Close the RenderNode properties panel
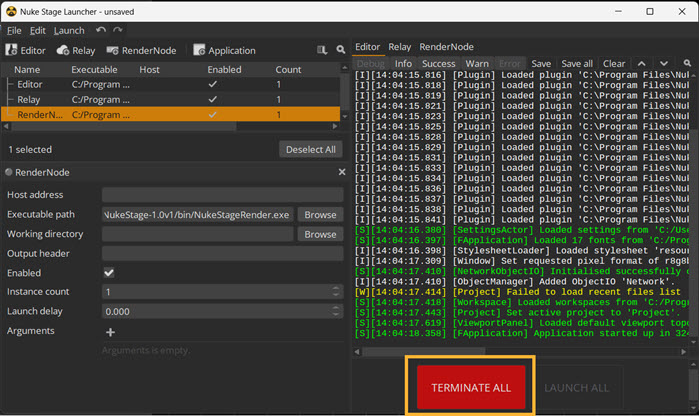Screen dimensions: 699x417 coord(341,172)
